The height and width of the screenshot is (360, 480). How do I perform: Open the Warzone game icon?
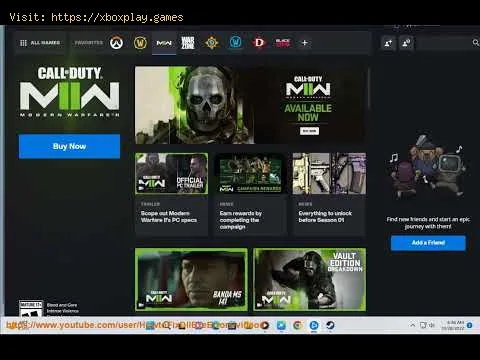[x=188, y=43]
